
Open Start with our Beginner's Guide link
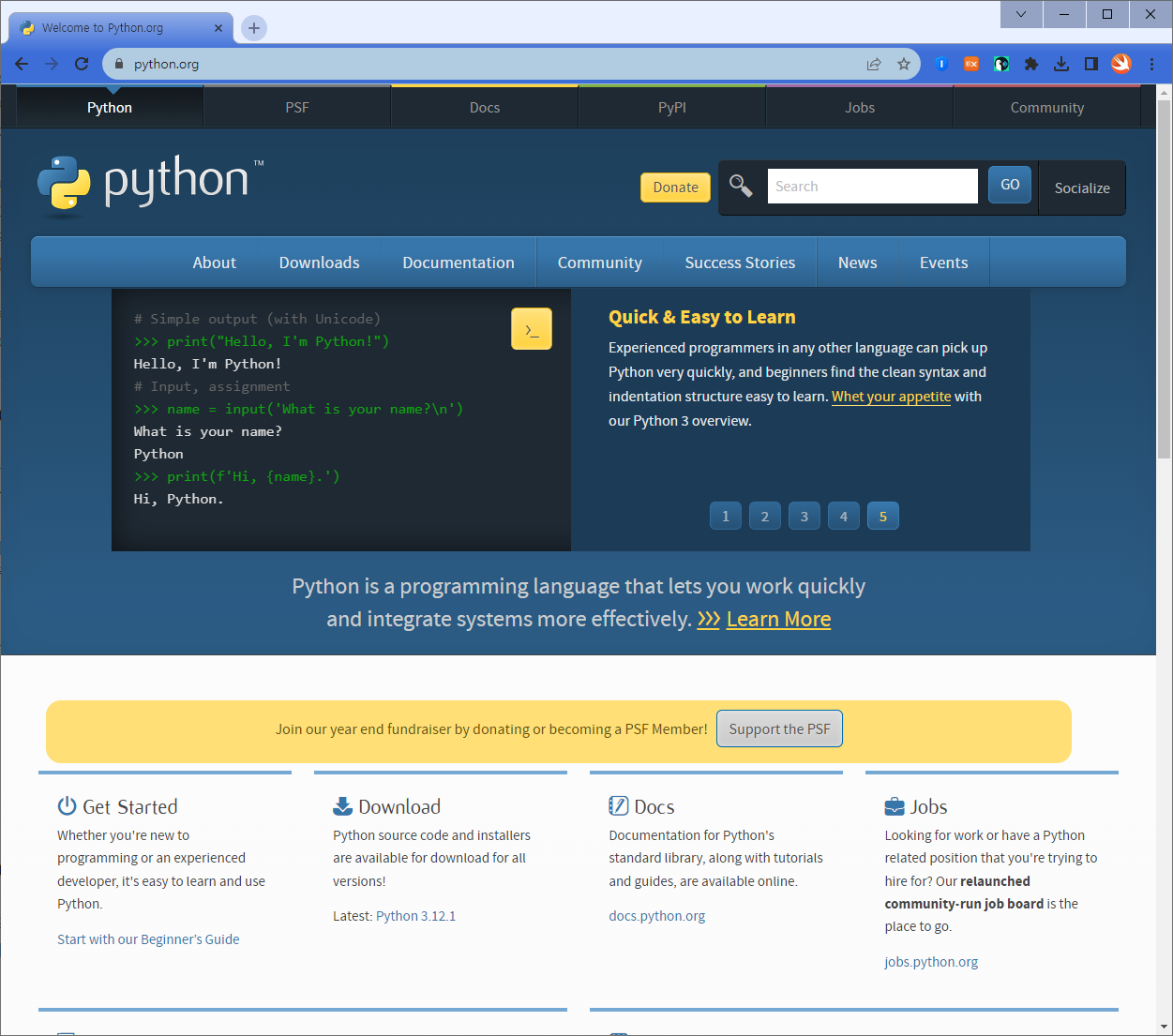pos(148,938)
